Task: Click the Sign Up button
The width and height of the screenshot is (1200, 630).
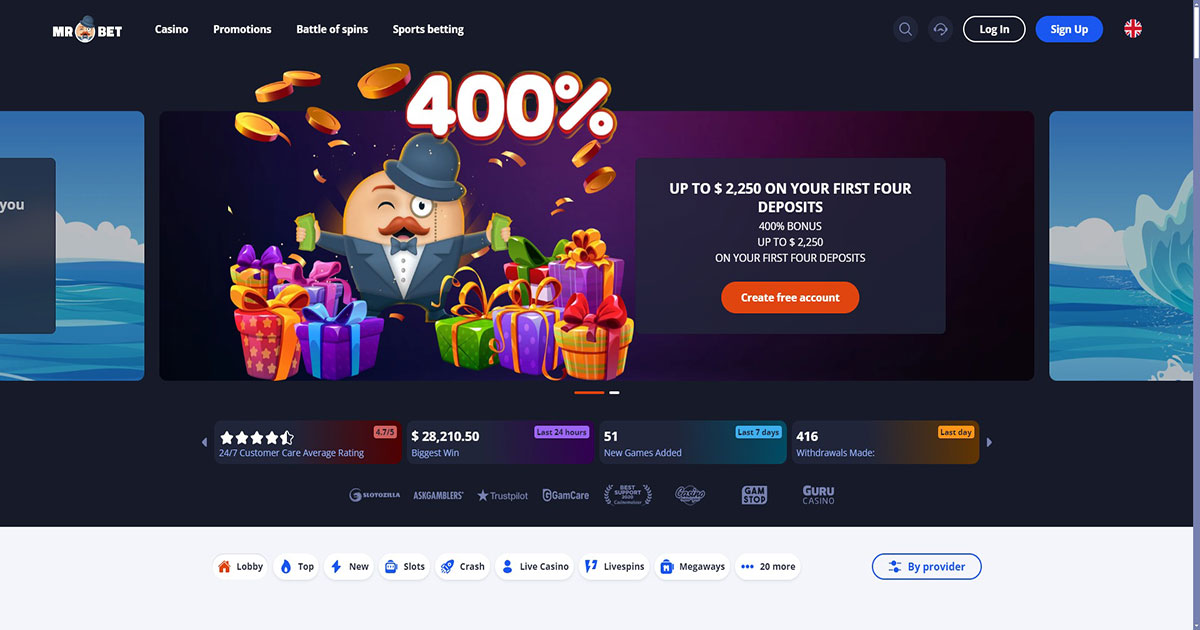Action: [x=1069, y=29]
